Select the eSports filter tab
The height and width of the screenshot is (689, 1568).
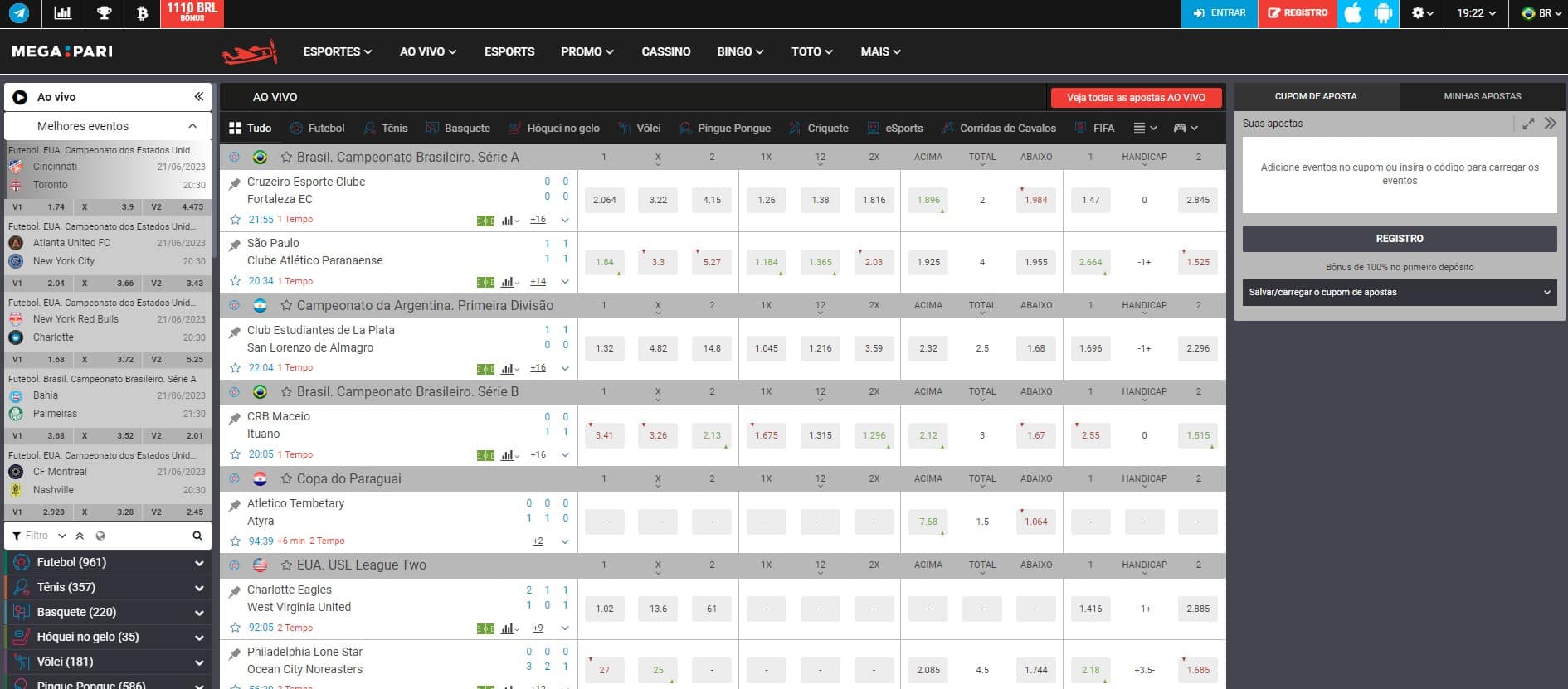click(894, 128)
